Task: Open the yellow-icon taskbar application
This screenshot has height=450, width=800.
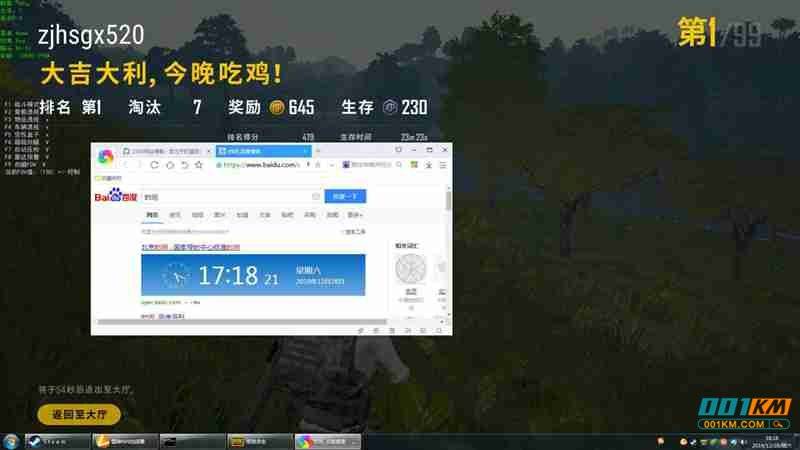Action: [260, 442]
